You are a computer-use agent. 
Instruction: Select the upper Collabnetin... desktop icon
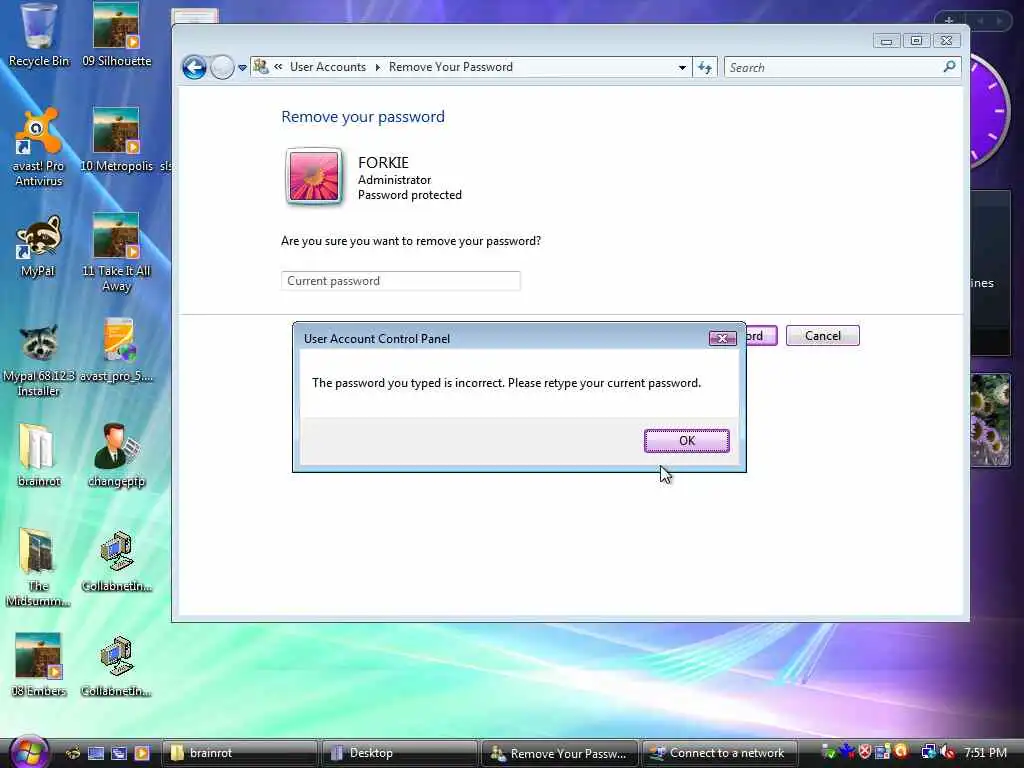(116, 562)
